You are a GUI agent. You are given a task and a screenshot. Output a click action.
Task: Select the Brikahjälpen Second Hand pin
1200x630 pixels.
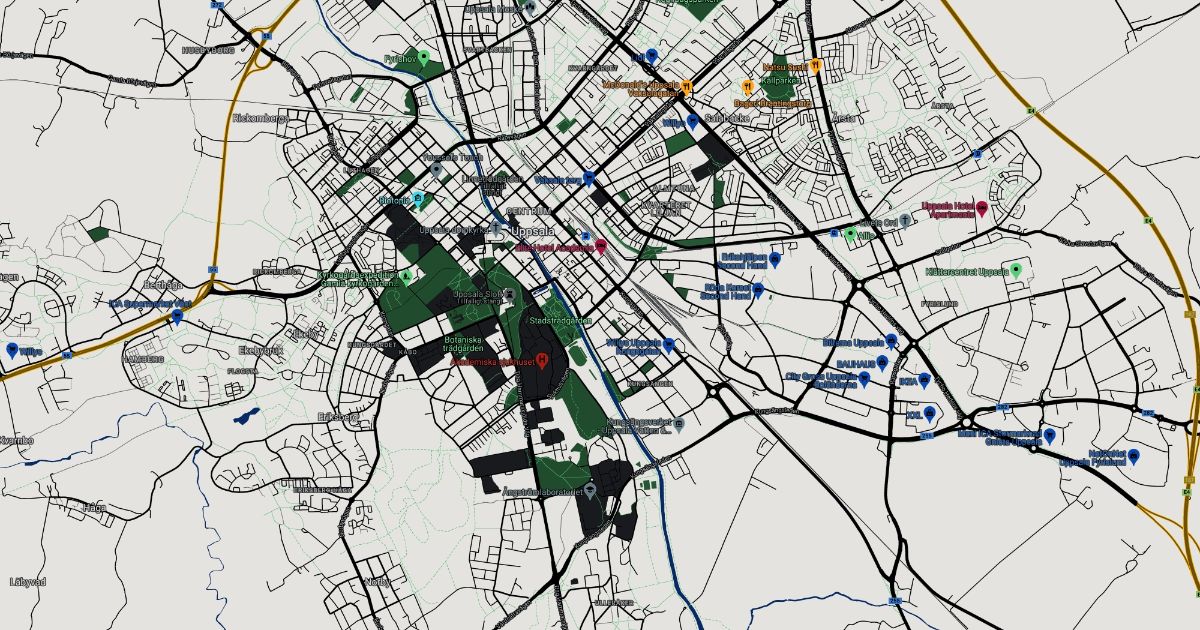[774, 258]
